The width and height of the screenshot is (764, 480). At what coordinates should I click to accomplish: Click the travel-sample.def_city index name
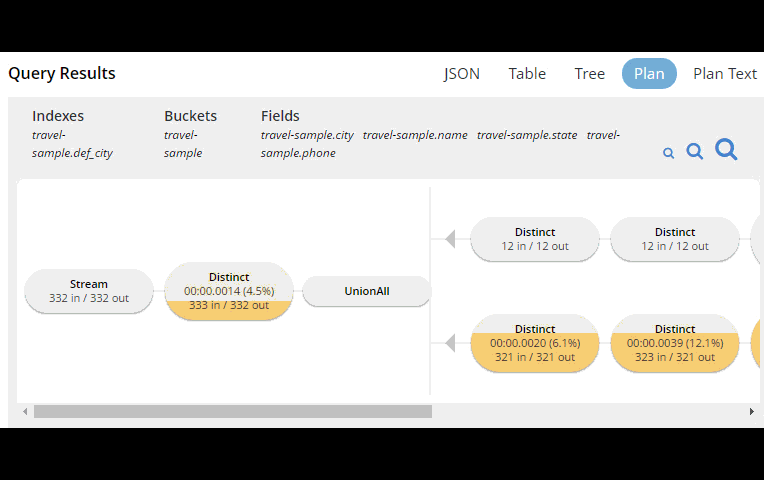(x=72, y=144)
